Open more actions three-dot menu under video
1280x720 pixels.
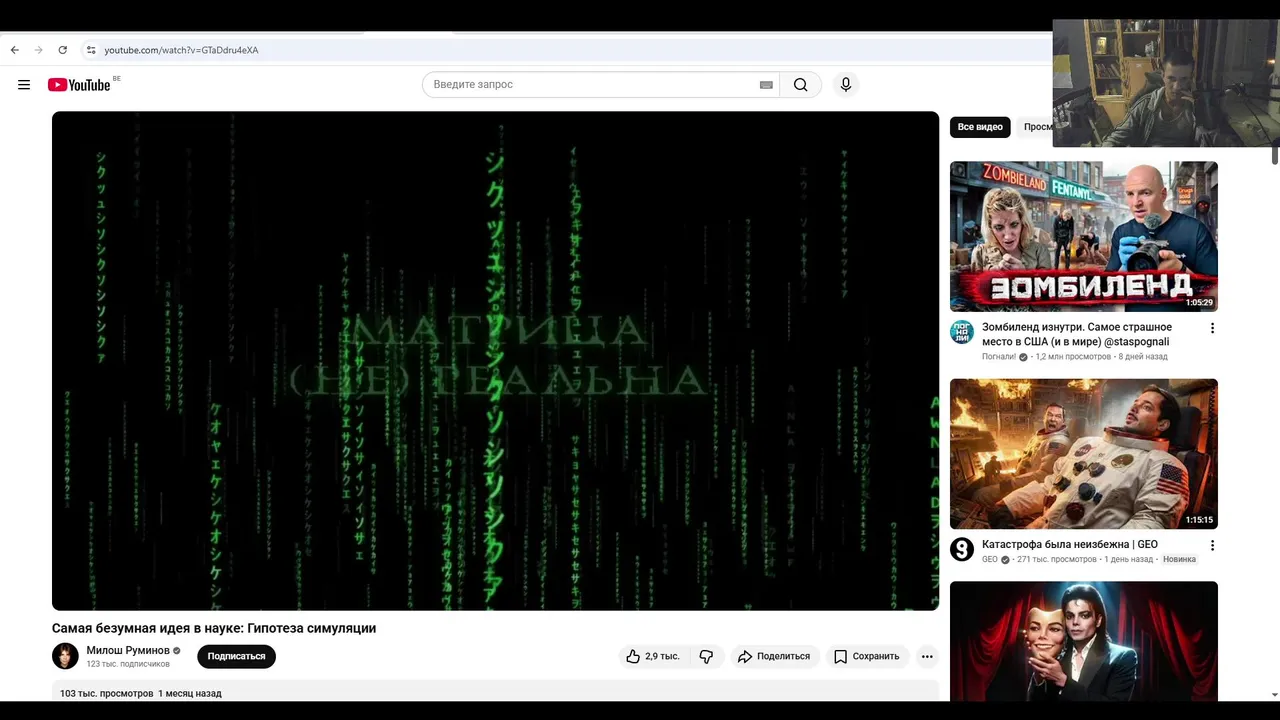pos(927,657)
